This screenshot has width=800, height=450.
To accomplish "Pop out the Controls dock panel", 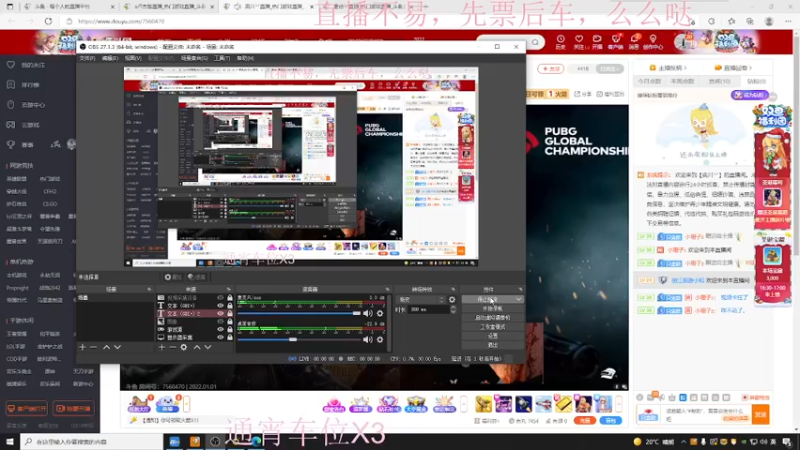I will click(x=520, y=289).
